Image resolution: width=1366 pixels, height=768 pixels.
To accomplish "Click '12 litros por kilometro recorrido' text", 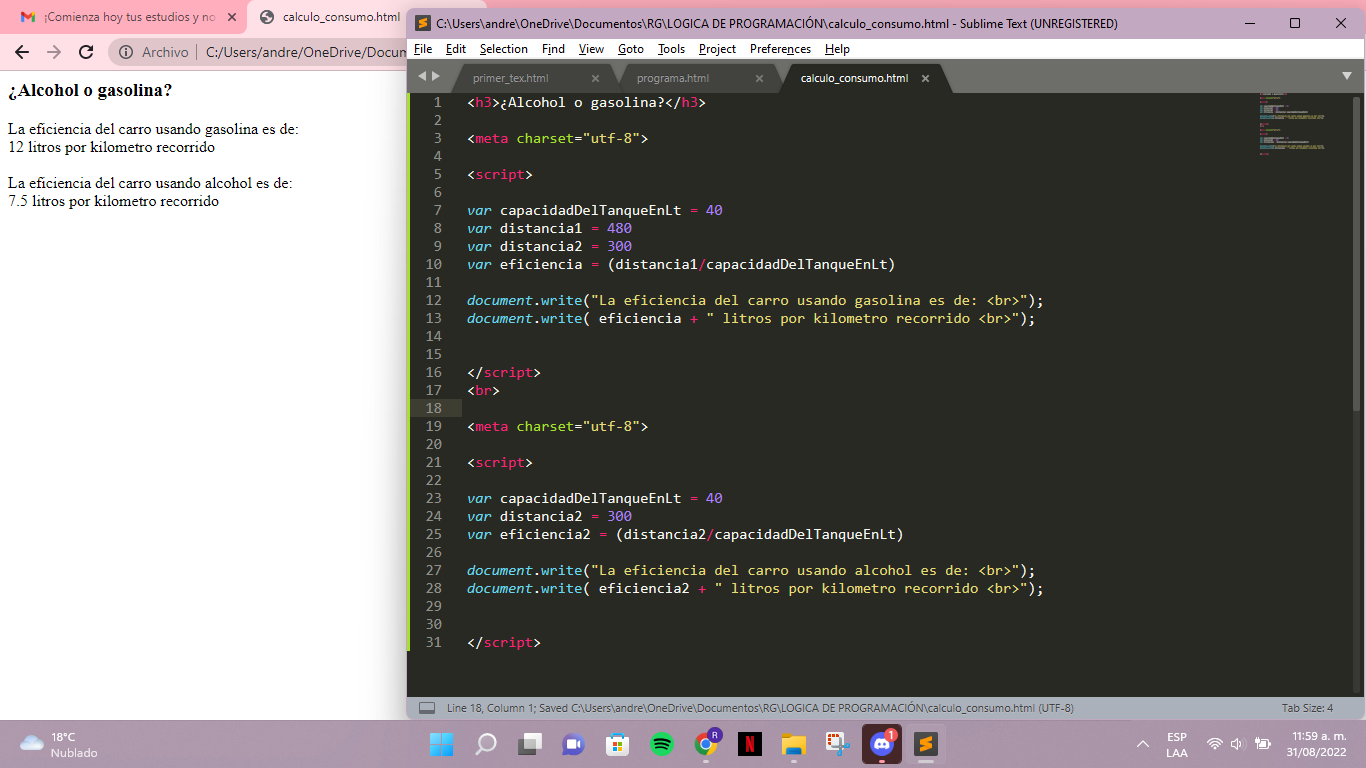I will pos(111,147).
